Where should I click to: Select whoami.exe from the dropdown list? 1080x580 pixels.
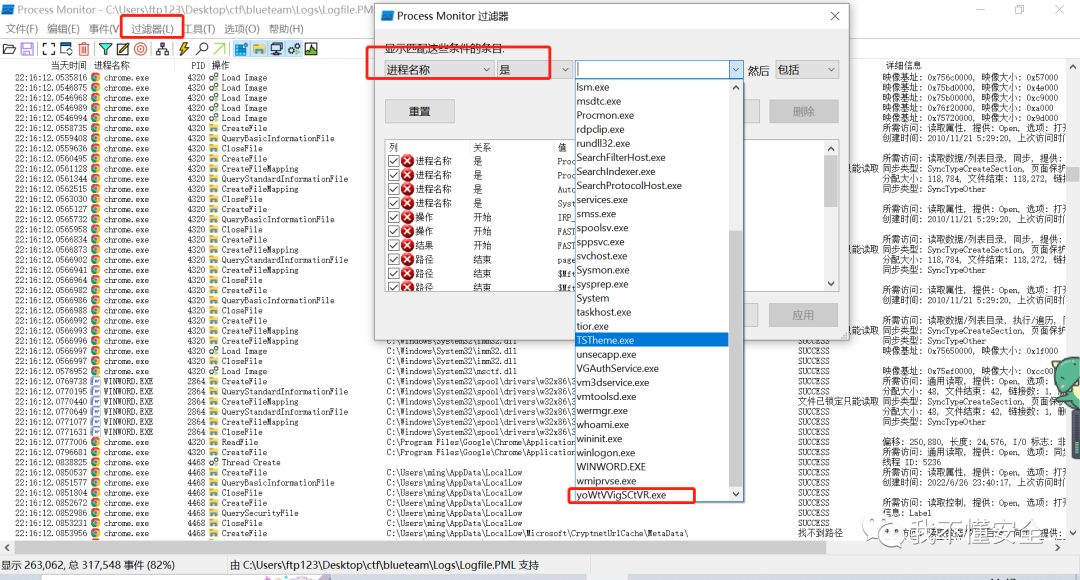pyautogui.click(x=652, y=425)
